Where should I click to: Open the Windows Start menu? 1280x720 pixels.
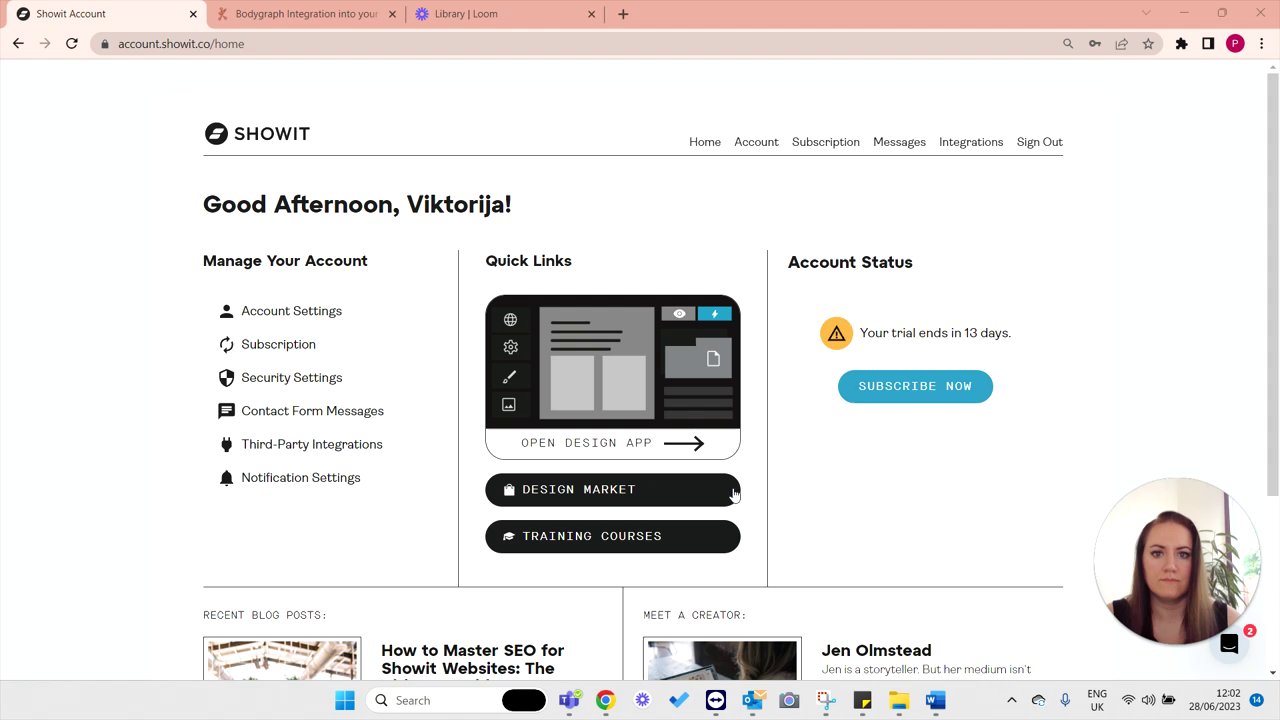(x=345, y=701)
